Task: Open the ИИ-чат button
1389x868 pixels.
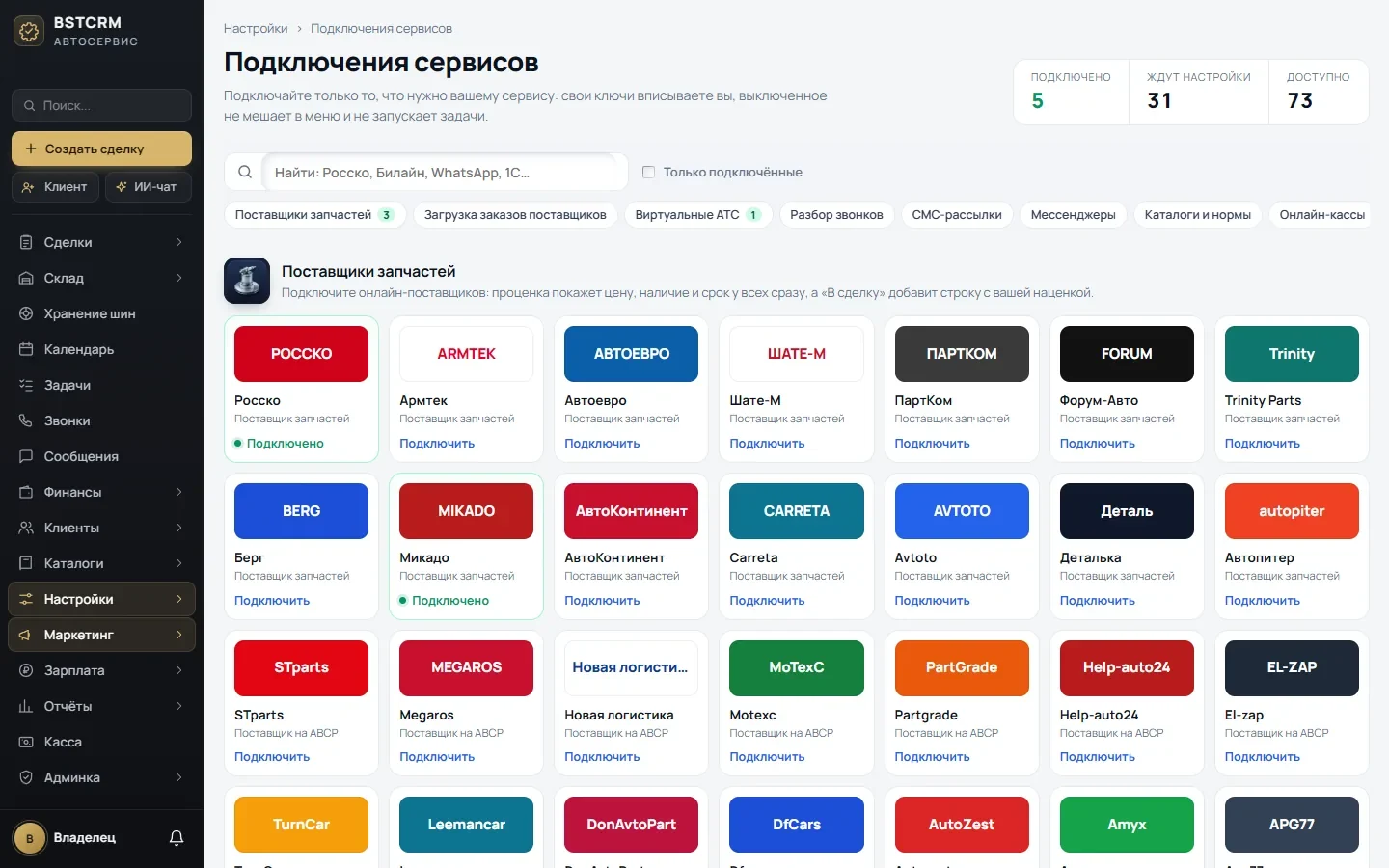Action: (148, 187)
